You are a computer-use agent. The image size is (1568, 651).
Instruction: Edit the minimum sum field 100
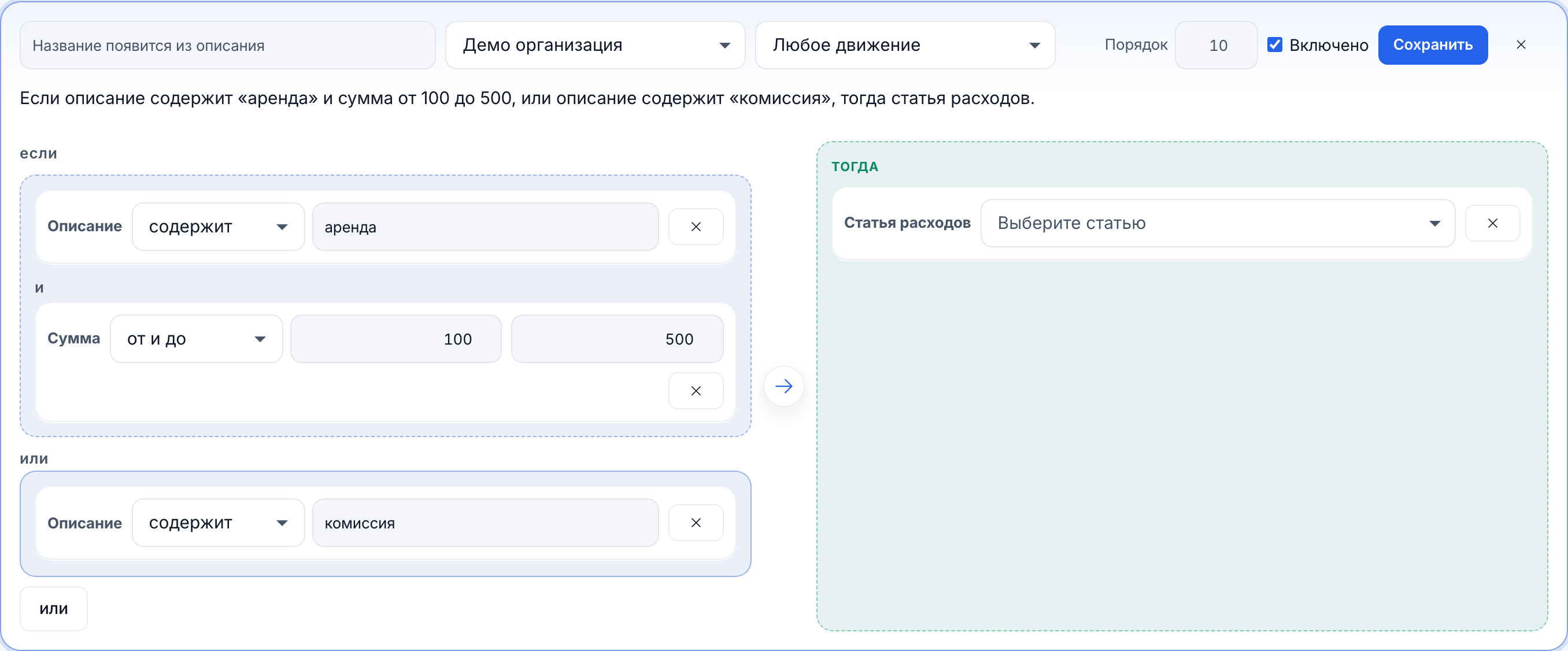pyautogui.click(x=396, y=339)
